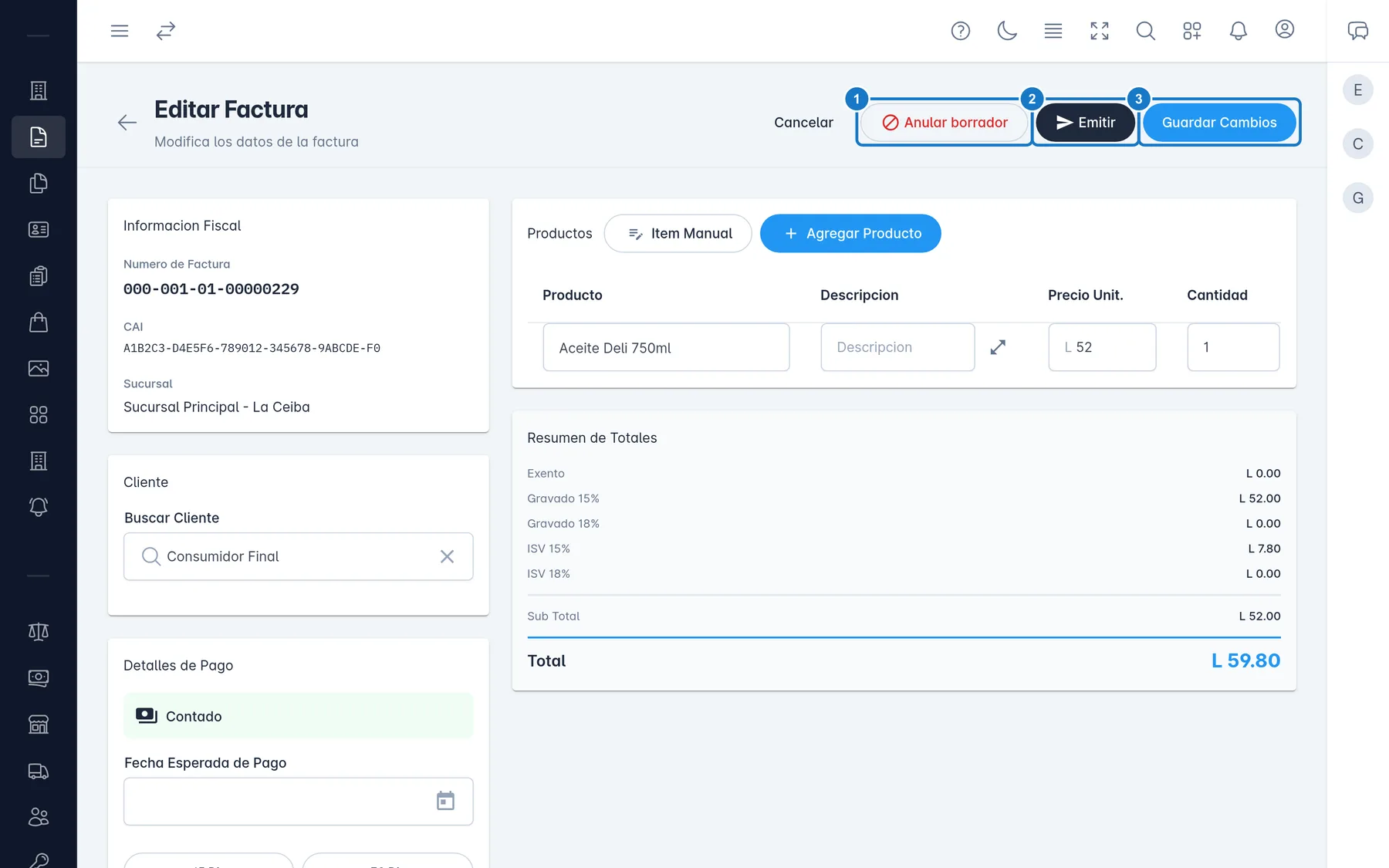
Task: Click the Cantidad quantity field
Action: [1233, 347]
